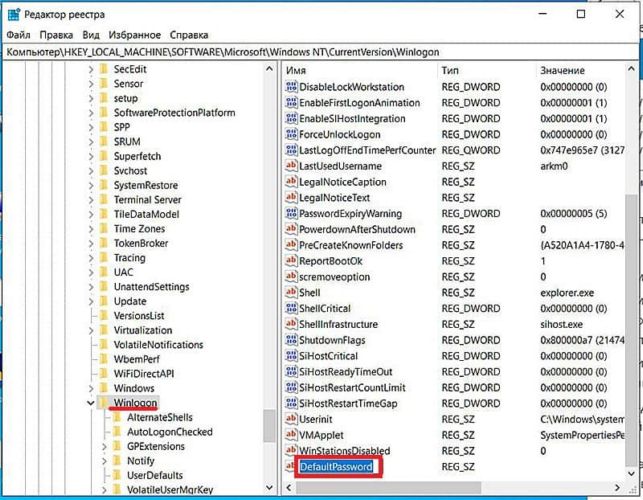
Task: Click values pane horizontal scroll right arrow
Action: point(617,488)
